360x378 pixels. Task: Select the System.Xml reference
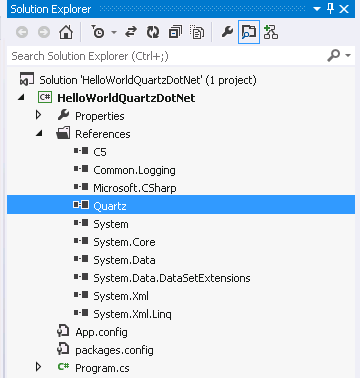click(121, 296)
